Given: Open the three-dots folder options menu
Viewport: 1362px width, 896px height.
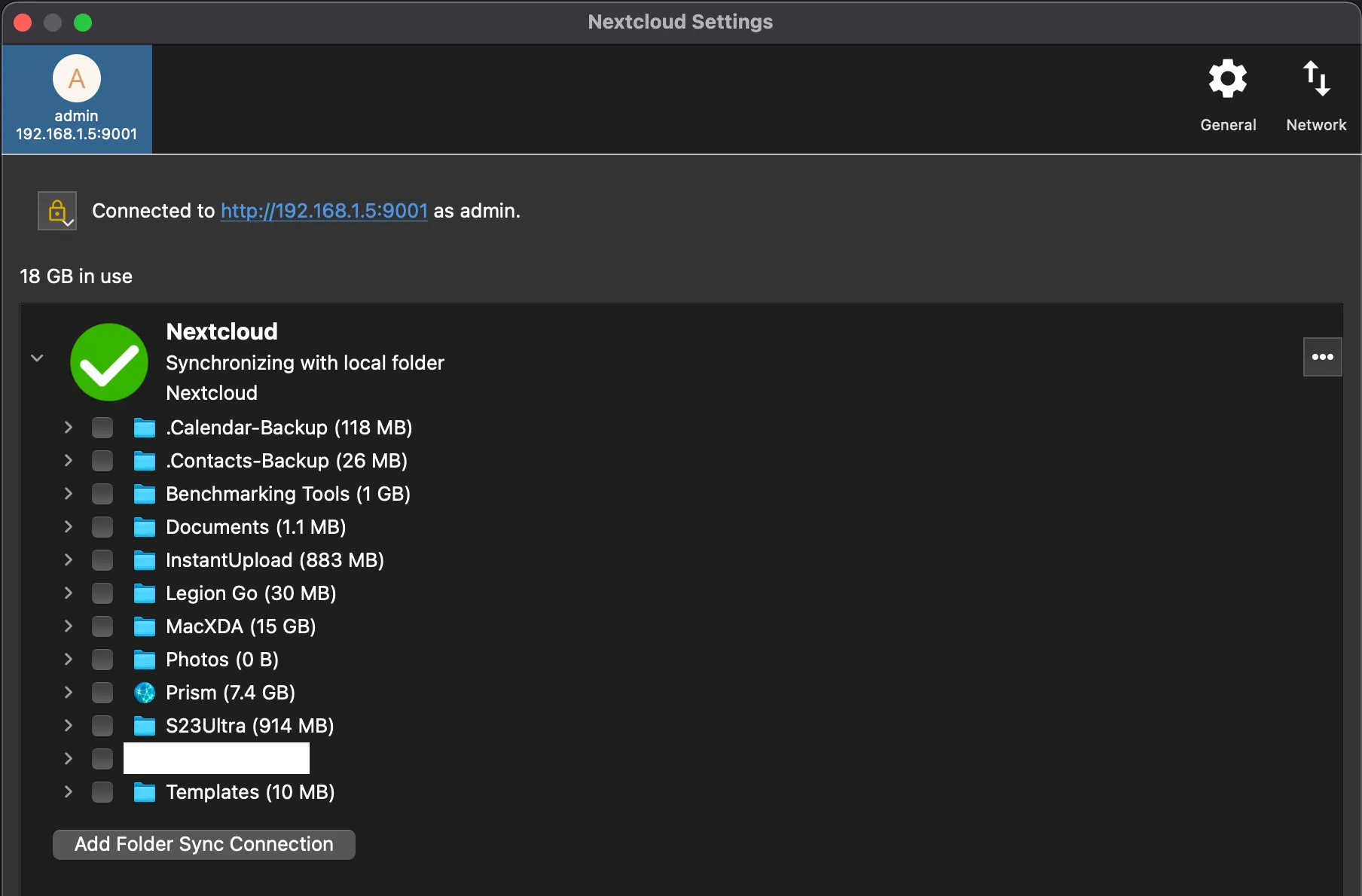Looking at the screenshot, I should click(x=1322, y=357).
